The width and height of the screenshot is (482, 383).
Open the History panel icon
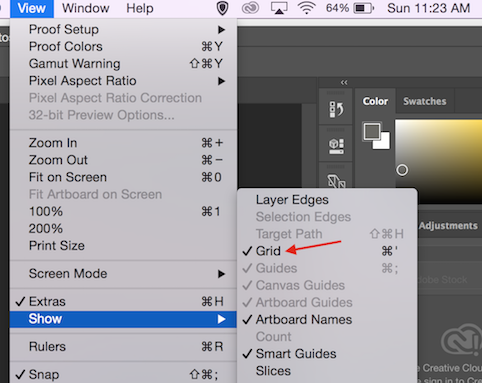click(x=336, y=109)
